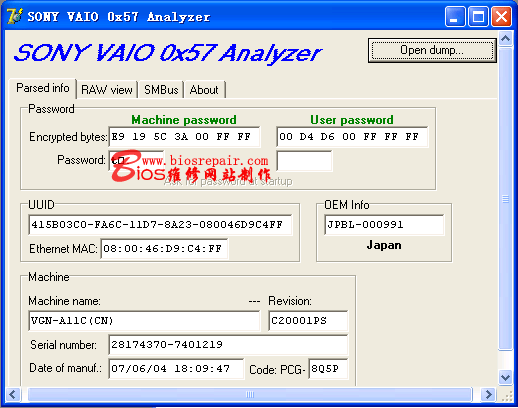Image resolution: width=518 pixels, height=408 pixels.
Task: Maximize the Analyzer window
Action: [478, 16]
